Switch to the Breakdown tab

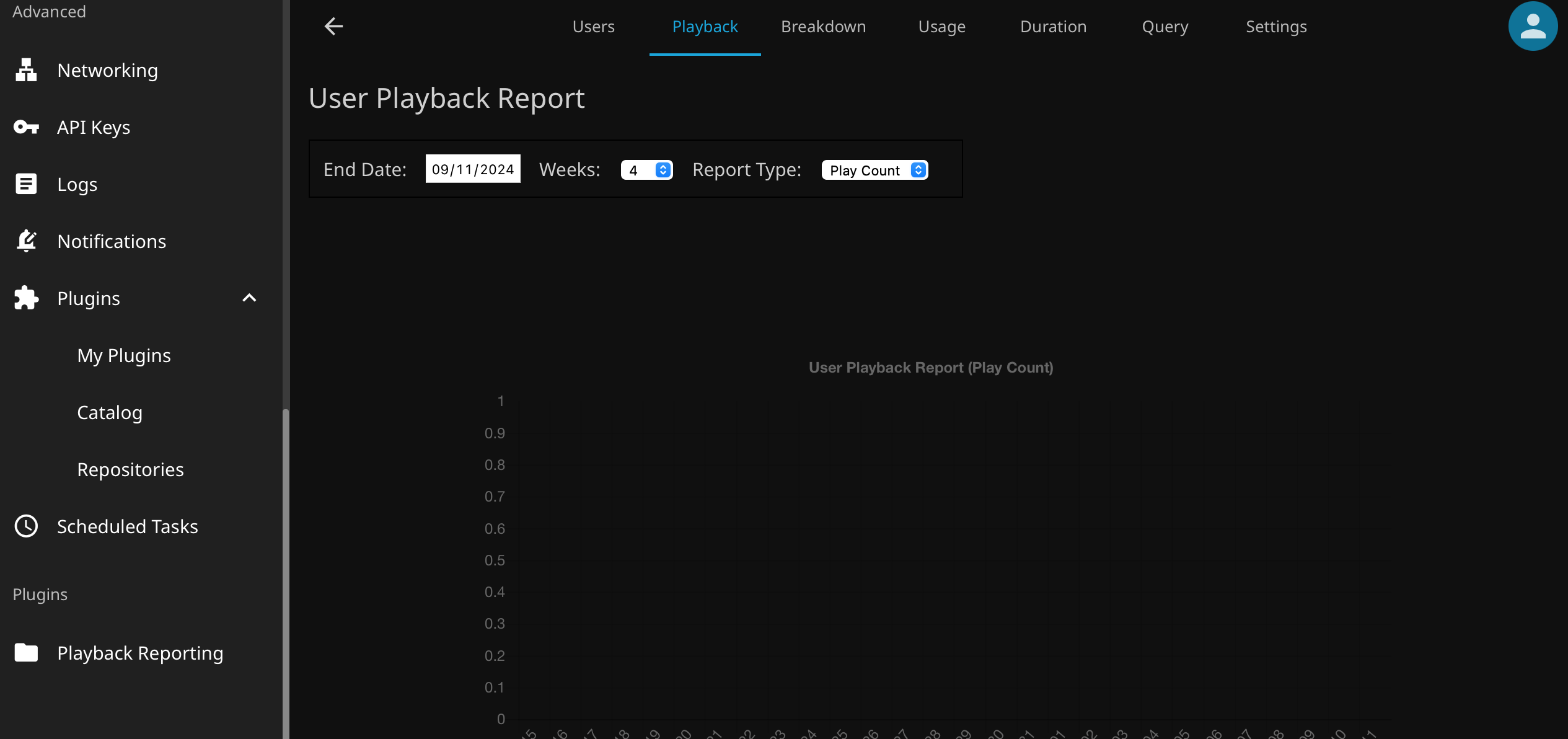coord(823,27)
